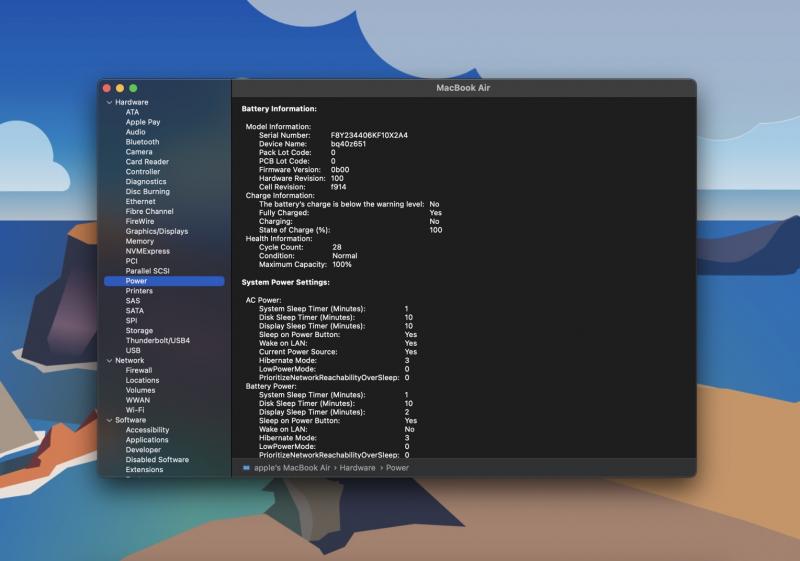
Task: Show Memory information
Action: [x=139, y=241]
